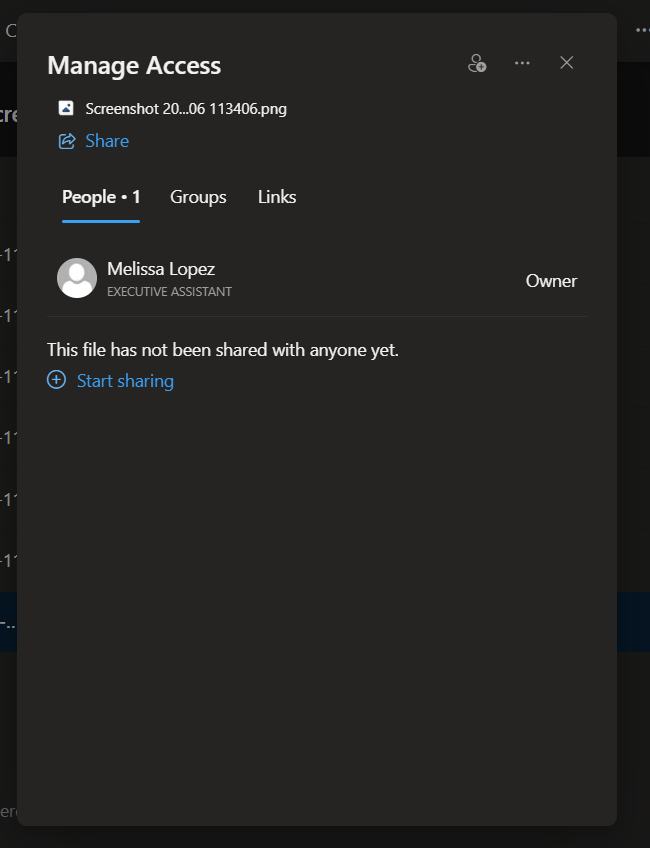Click the Executive Assistant job title text
Image resolution: width=650 pixels, height=848 pixels.
169,292
